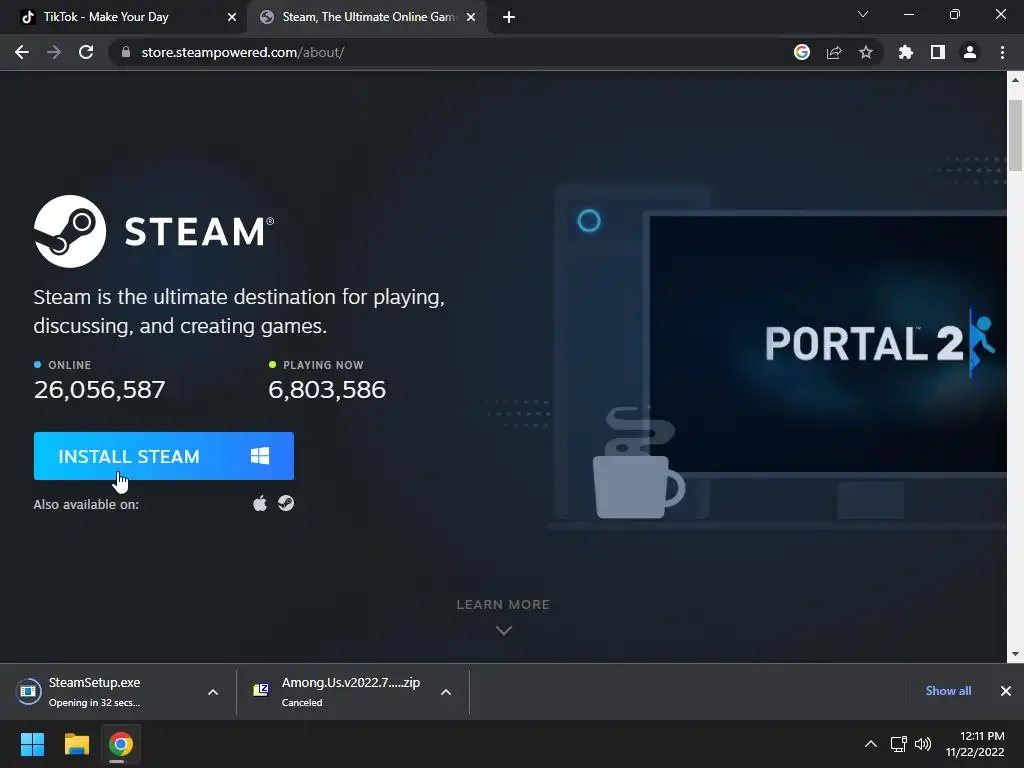Open the clock and date panel
This screenshot has height=768, width=1024.
pos(975,744)
